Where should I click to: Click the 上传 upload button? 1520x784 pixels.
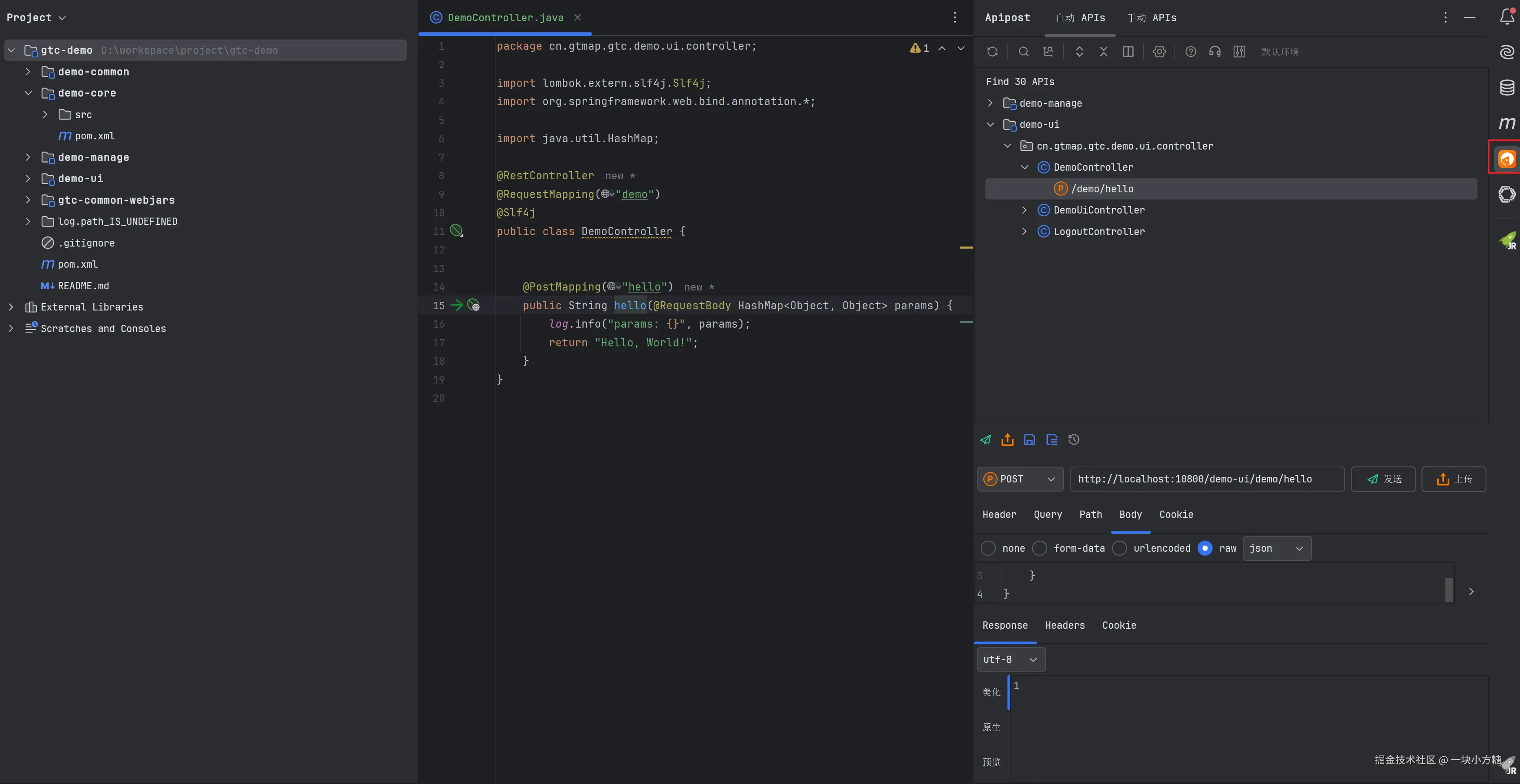pyautogui.click(x=1453, y=479)
